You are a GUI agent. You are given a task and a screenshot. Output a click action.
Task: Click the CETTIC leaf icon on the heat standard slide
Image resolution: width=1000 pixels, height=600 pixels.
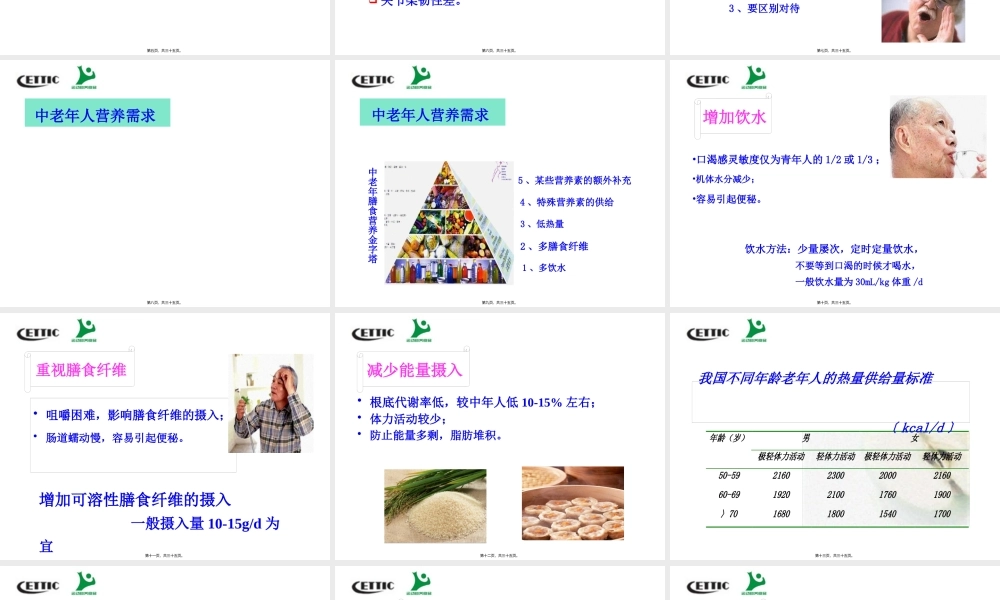(x=755, y=328)
